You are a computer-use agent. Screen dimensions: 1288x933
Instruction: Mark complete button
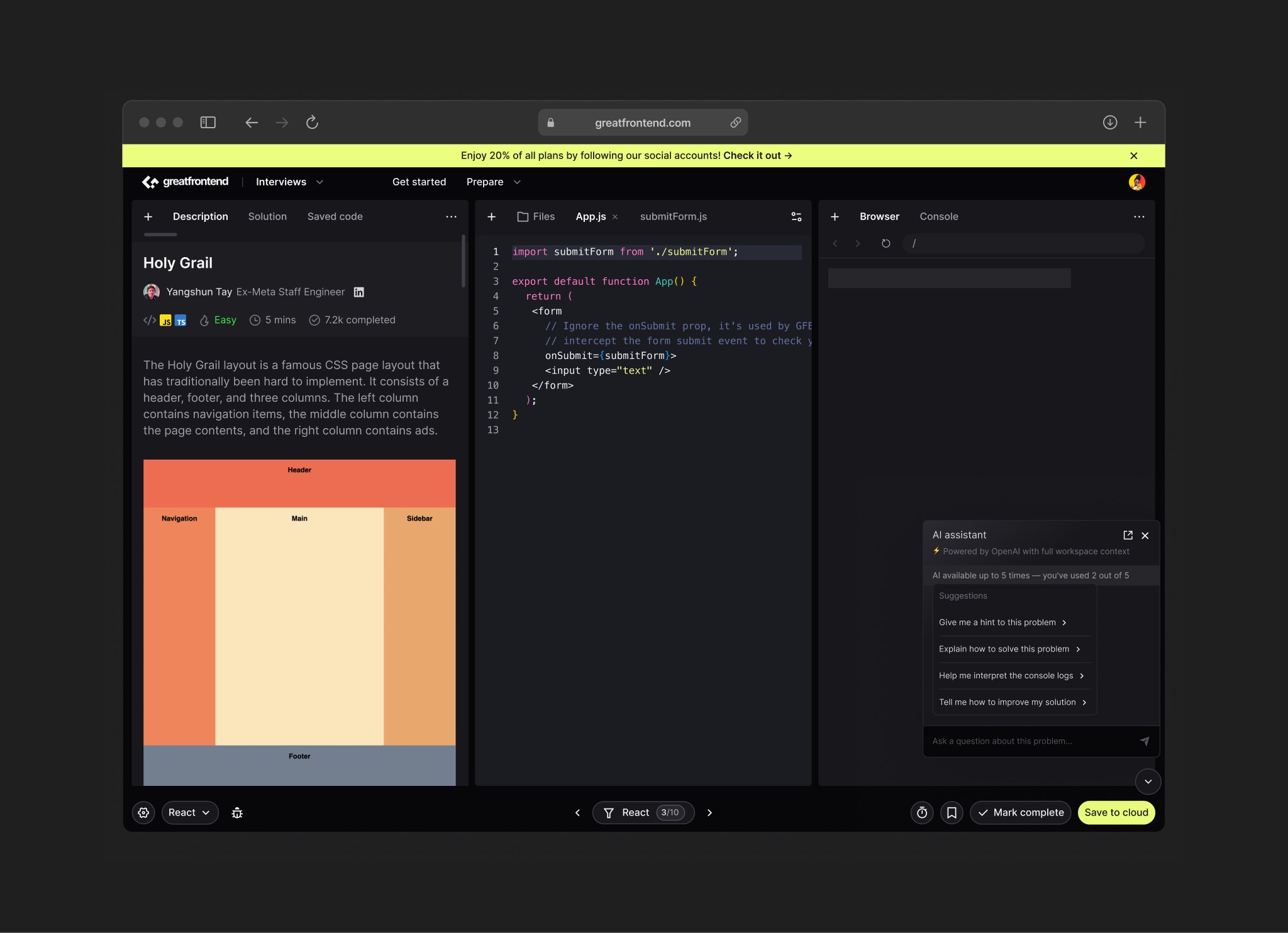tap(1021, 813)
